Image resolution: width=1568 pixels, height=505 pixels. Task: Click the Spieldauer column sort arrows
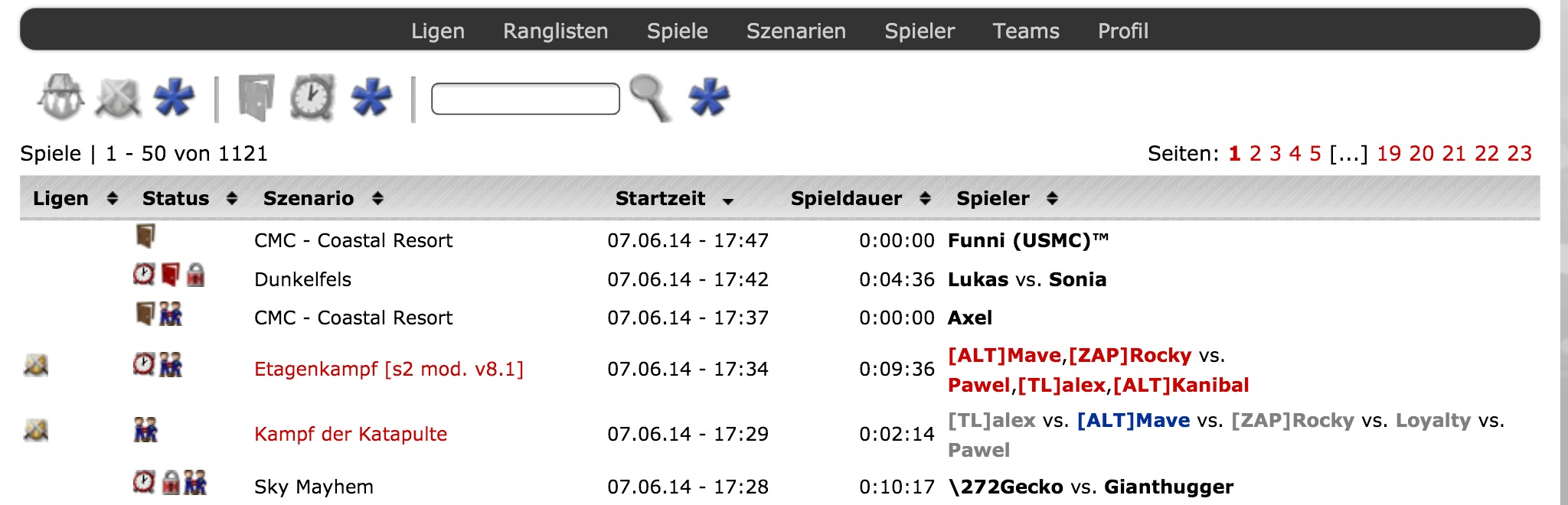tap(925, 199)
